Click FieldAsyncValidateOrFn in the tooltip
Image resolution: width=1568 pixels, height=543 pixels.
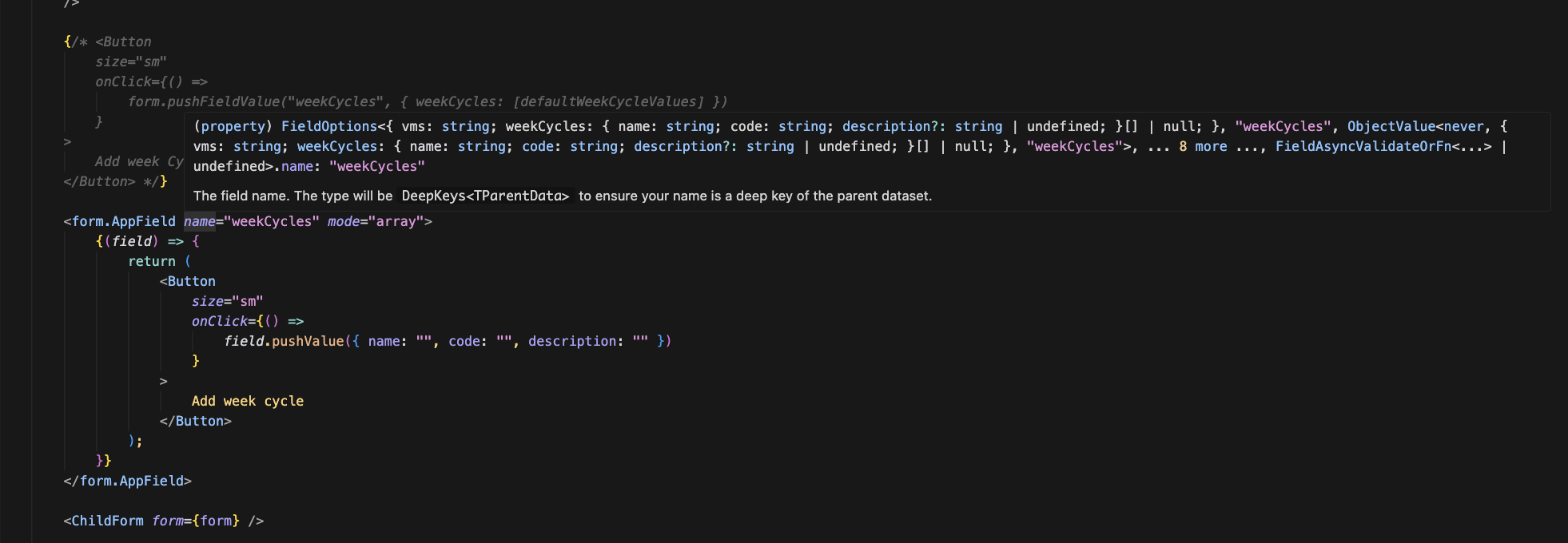[1363, 146]
